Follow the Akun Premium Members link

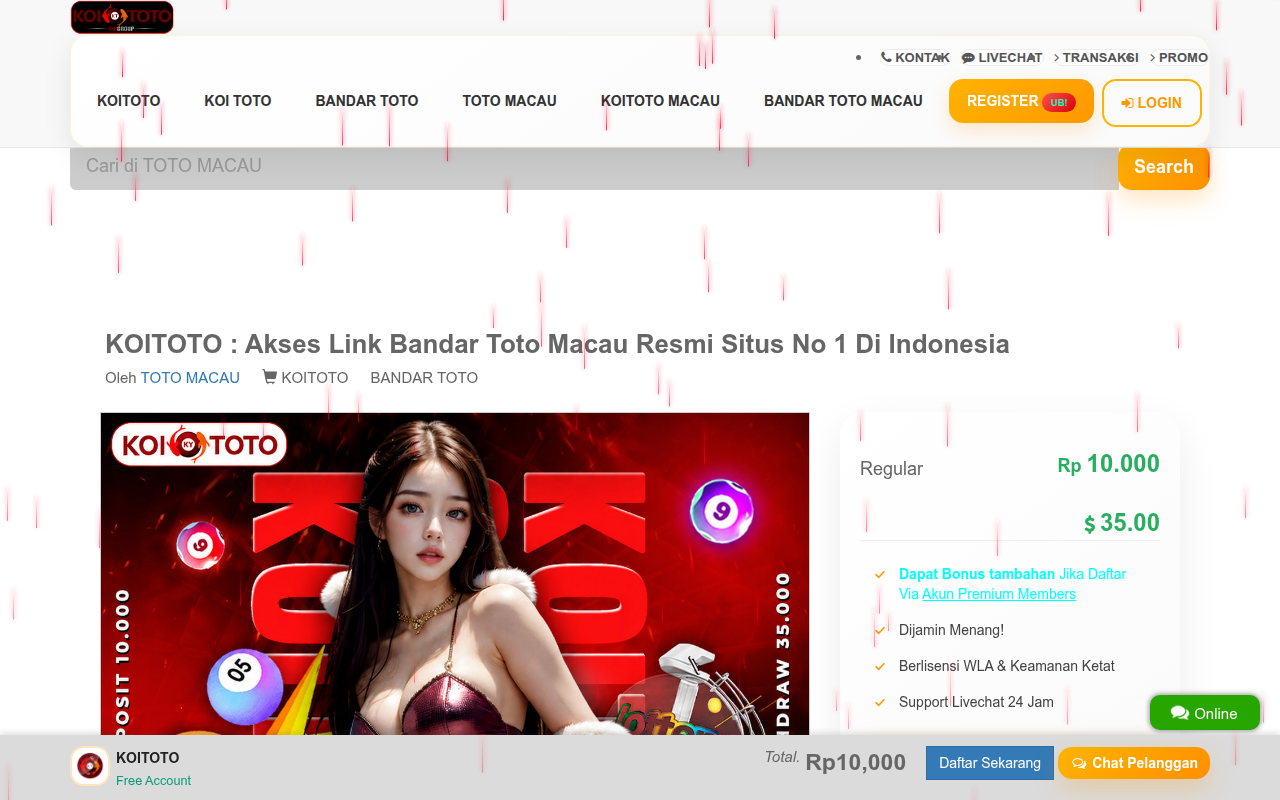999,594
